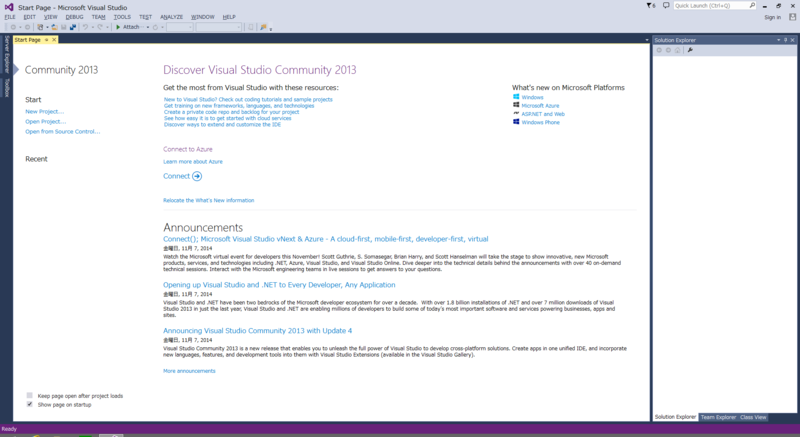Open the Redo history dropdown arrow

pos(107,27)
